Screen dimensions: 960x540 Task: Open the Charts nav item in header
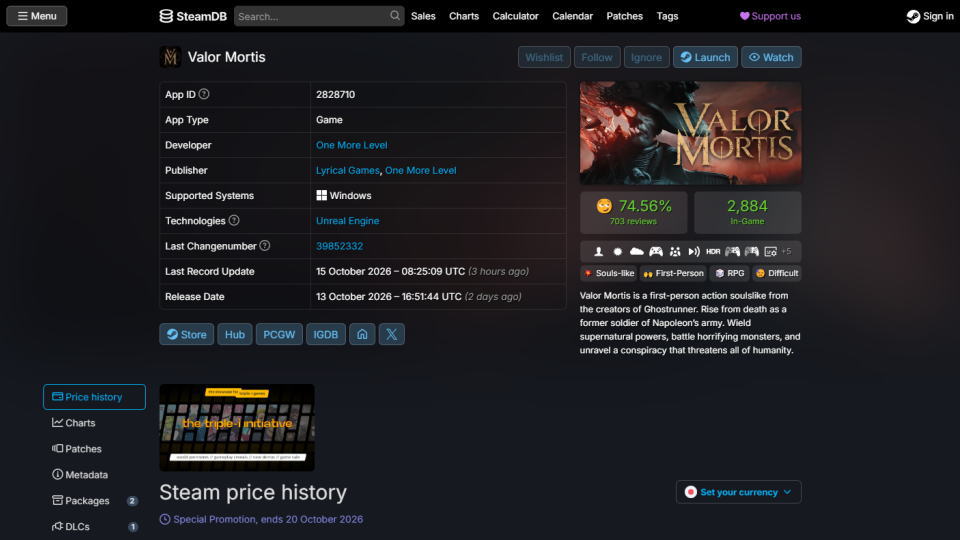pos(464,16)
